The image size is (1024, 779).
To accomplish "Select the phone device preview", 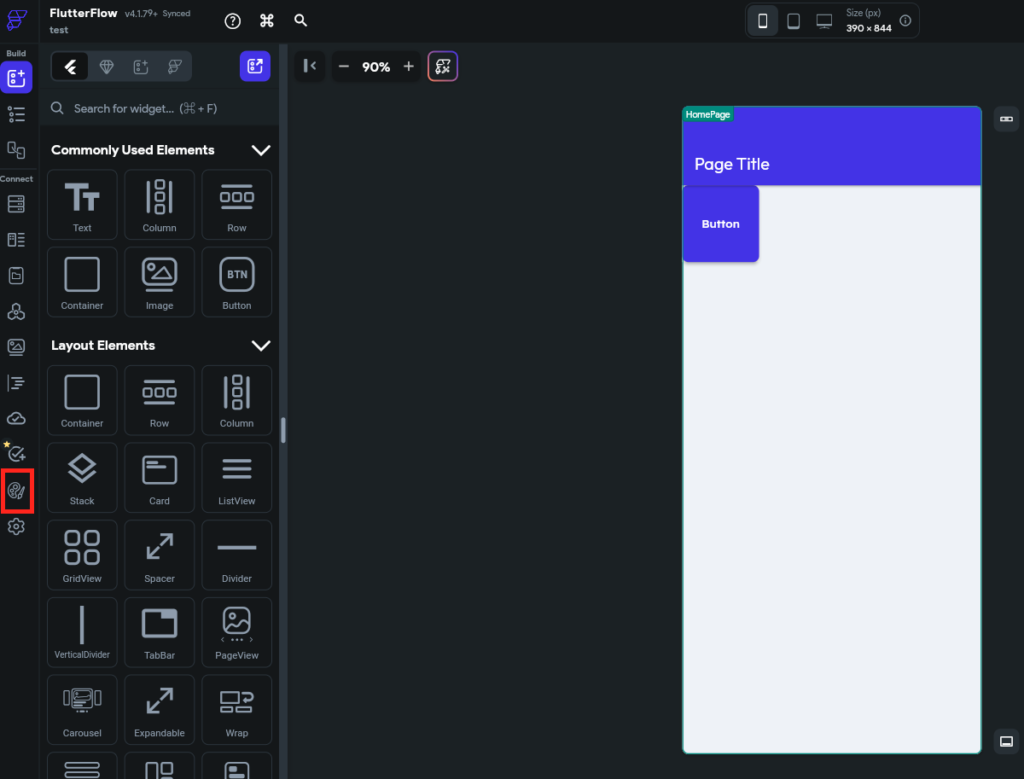I will coord(762,21).
